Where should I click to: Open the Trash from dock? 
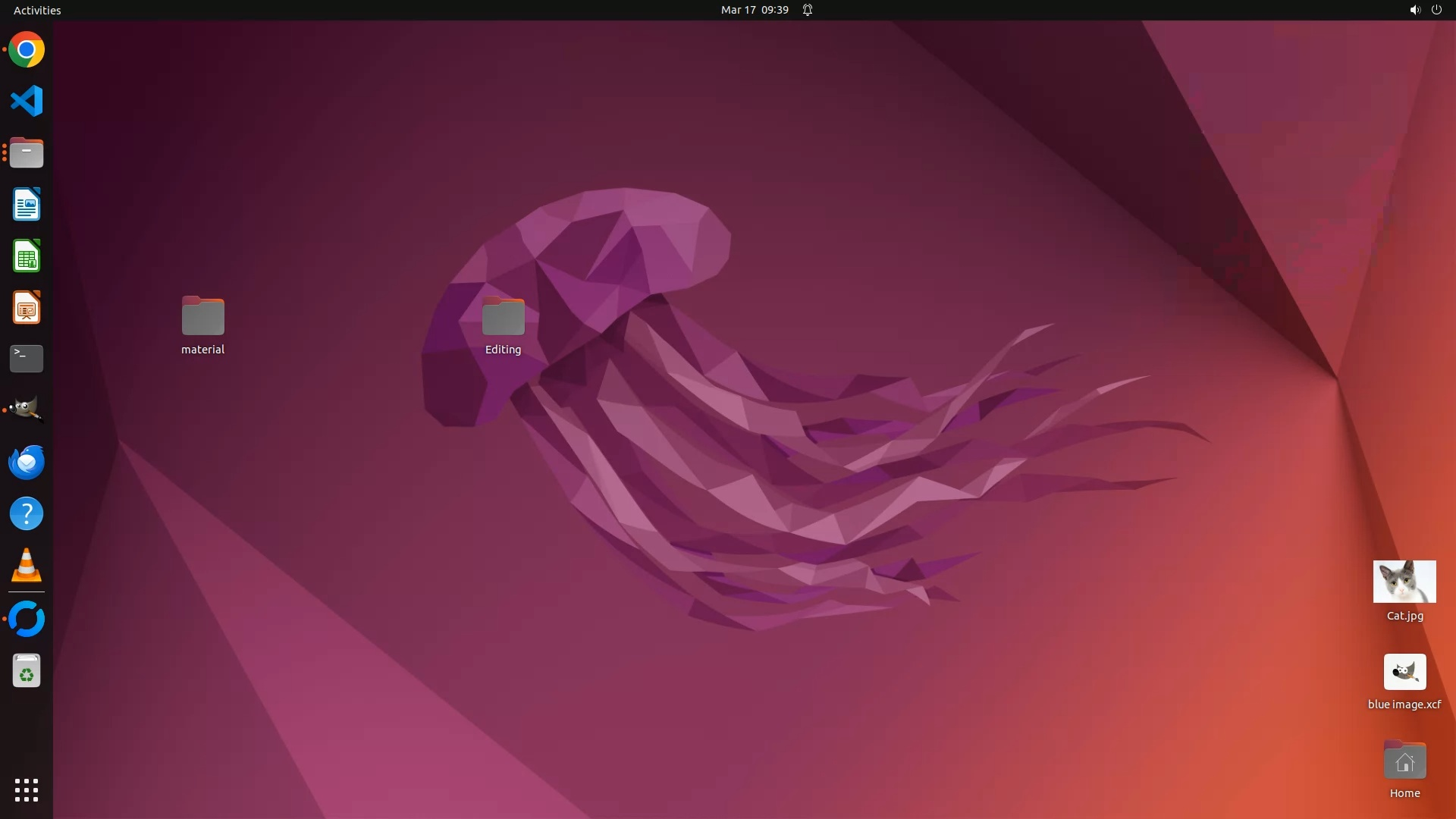tap(27, 671)
